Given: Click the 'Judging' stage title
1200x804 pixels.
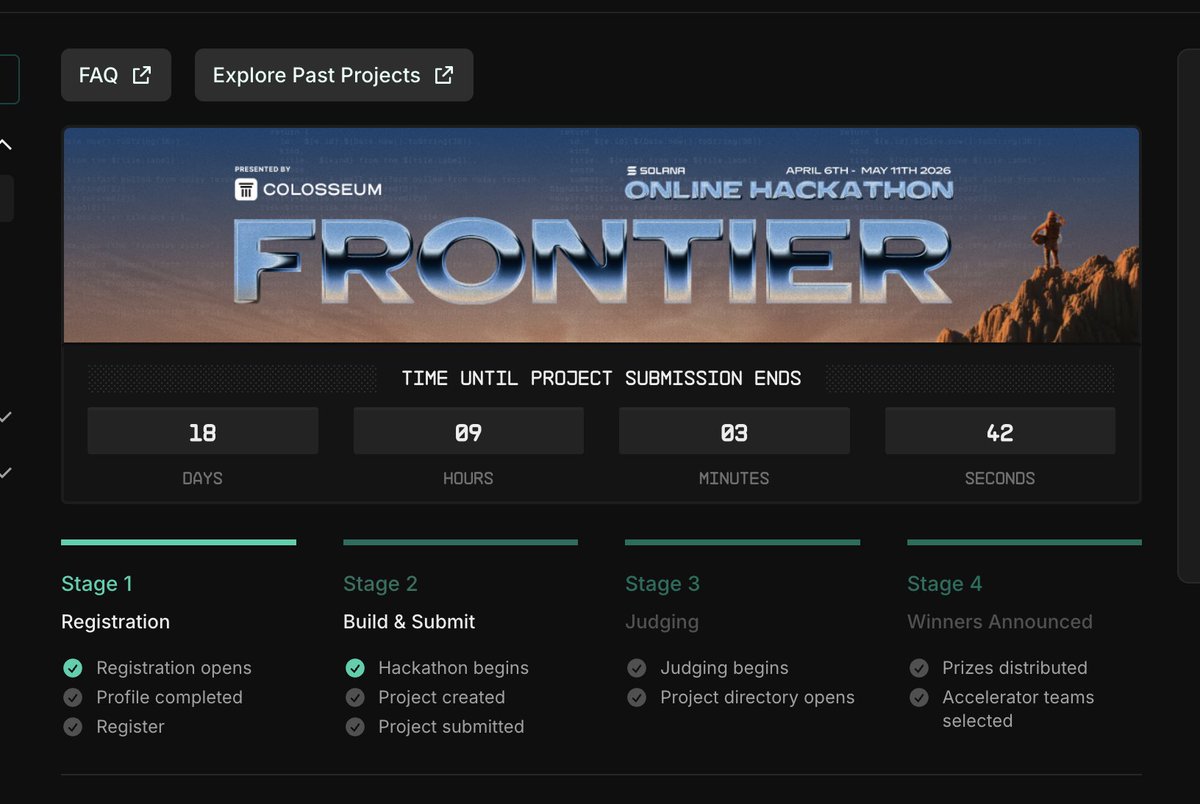Looking at the screenshot, I should tap(662, 622).
